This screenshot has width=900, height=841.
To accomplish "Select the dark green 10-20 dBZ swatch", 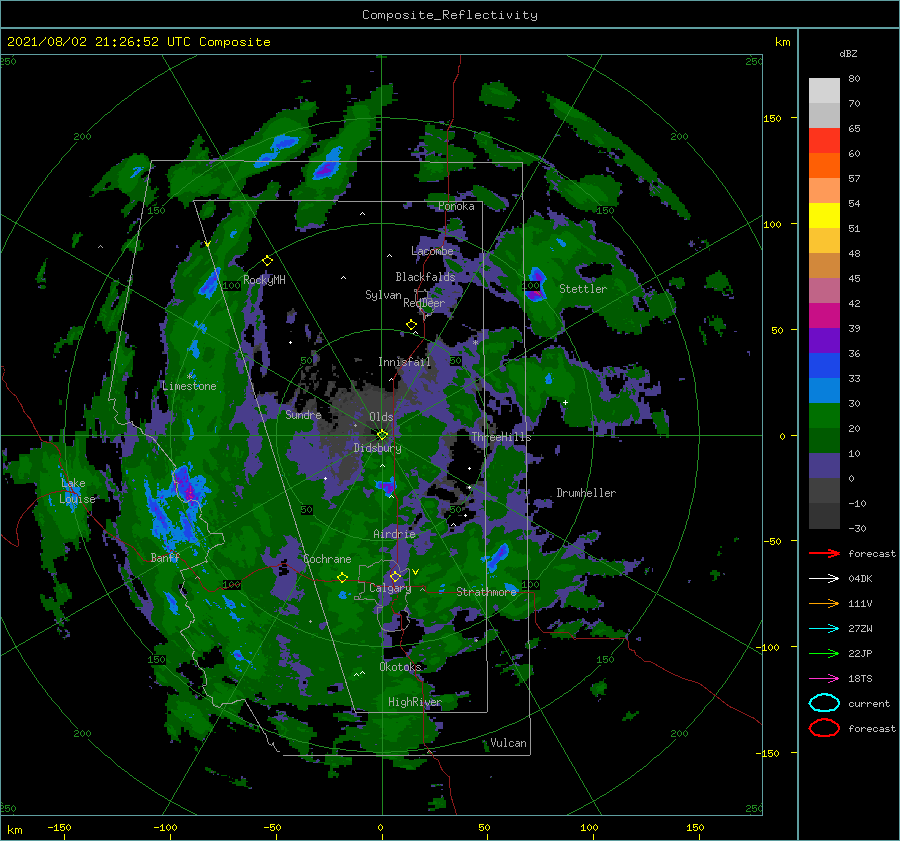I will [824, 441].
